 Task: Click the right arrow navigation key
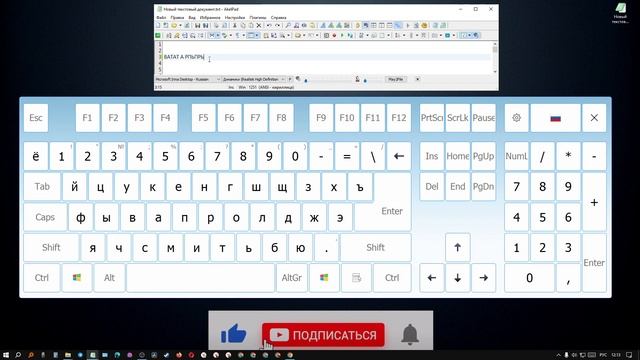tap(484, 278)
